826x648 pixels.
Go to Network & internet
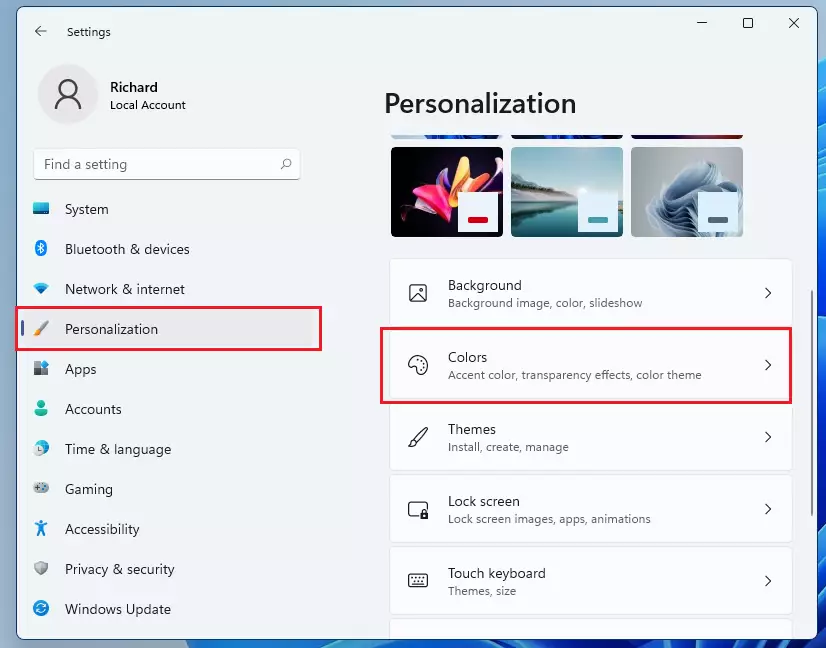click(x=125, y=289)
